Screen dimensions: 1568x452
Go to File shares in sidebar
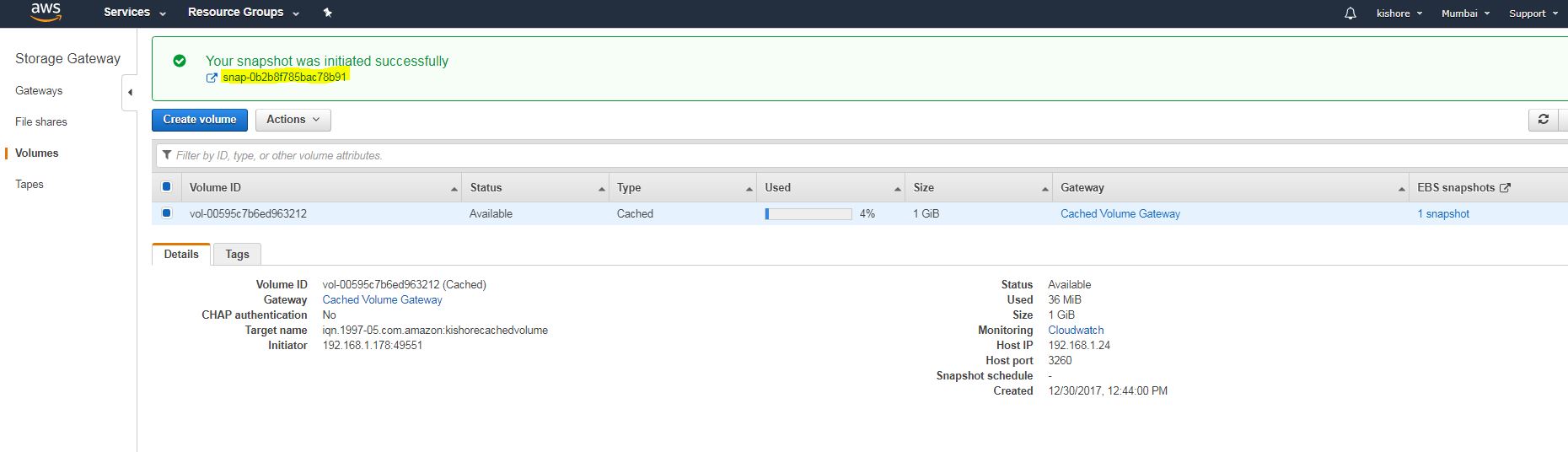coord(41,121)
